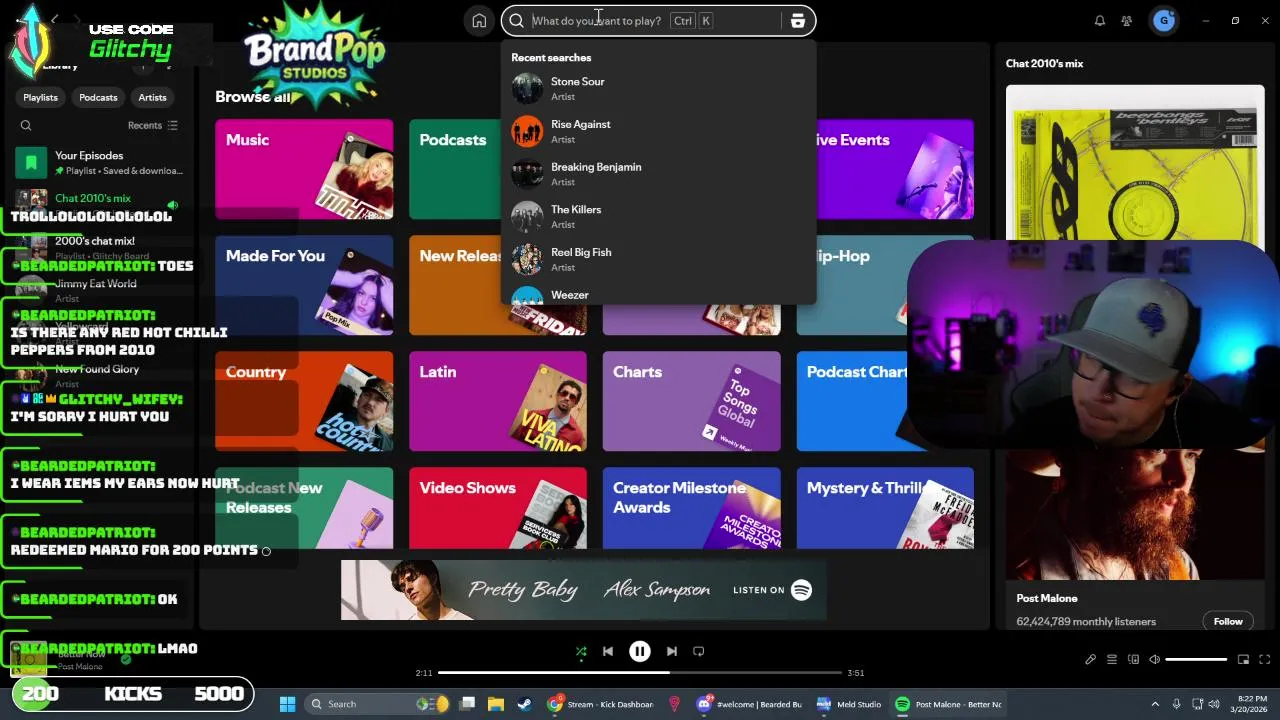Screen dimensions: 1280x720
Task: Open Connect to a device icon
Action: click(1133, 659)
